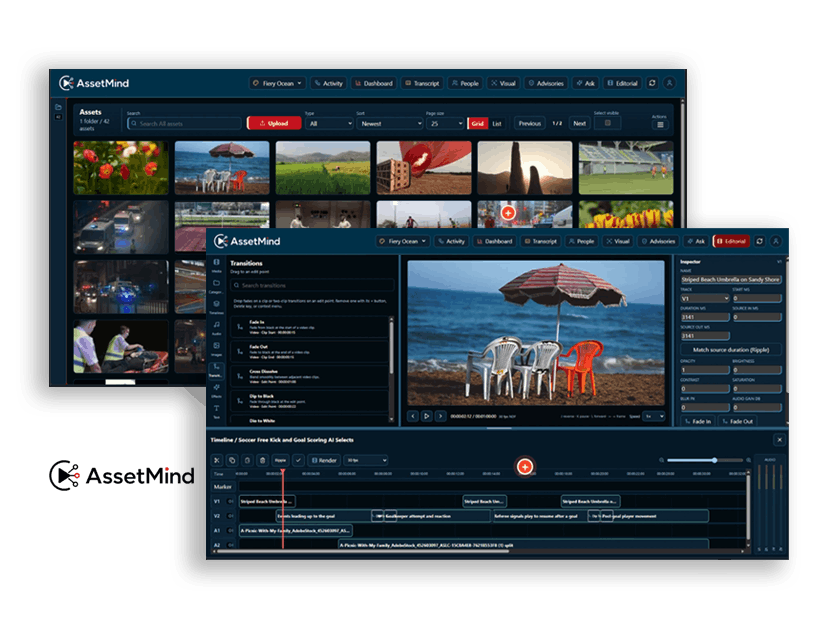Open the Images panel in editor sidebar
This screenshot has height=640, width=824.
pyautogui.click(x=217, y=349)
